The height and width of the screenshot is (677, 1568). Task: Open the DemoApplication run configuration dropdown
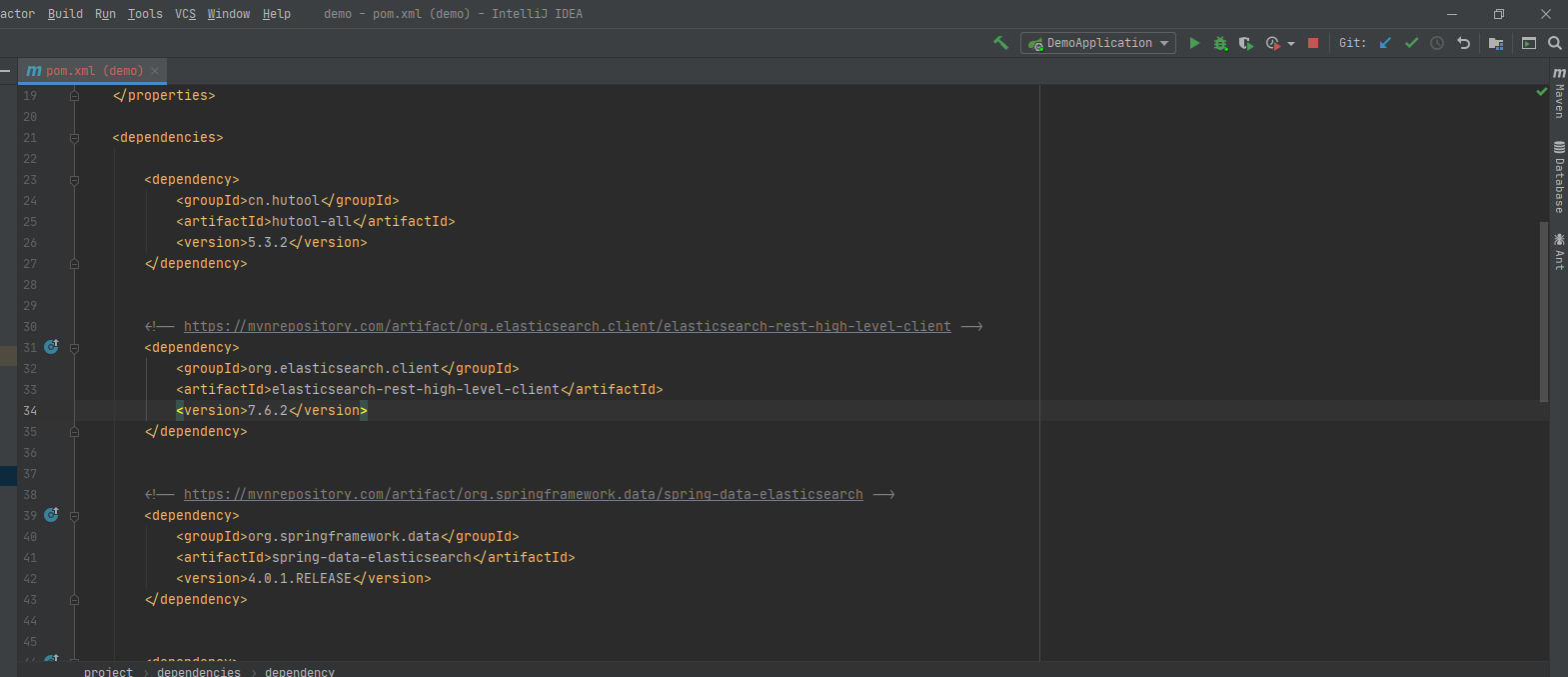(x=1097, y=43)
